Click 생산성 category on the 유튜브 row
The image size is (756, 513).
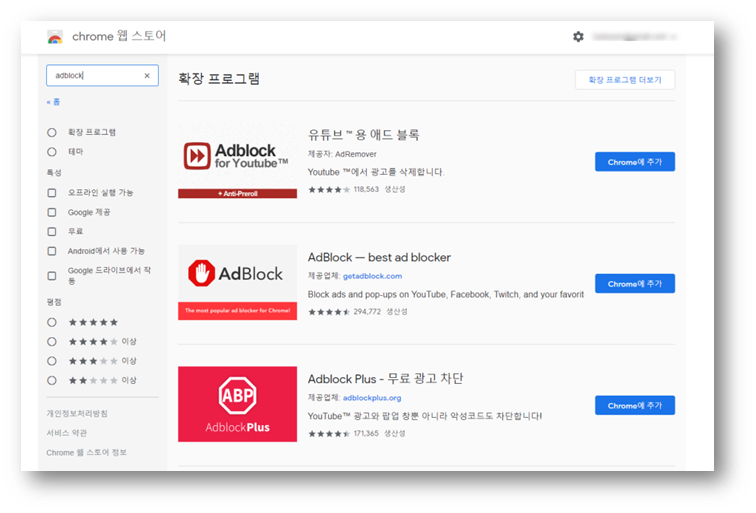pyautogui.click(x=394, y=189)
